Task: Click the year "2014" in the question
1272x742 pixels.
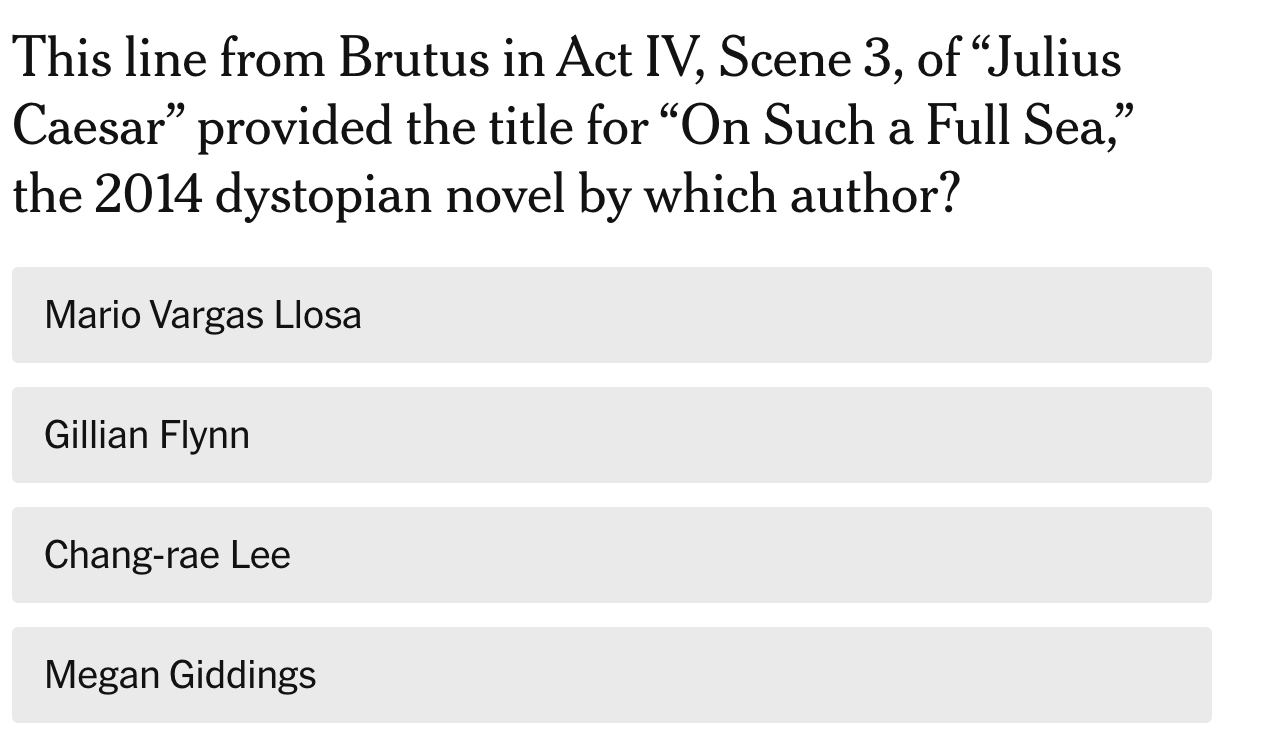Action: point(147,194)
